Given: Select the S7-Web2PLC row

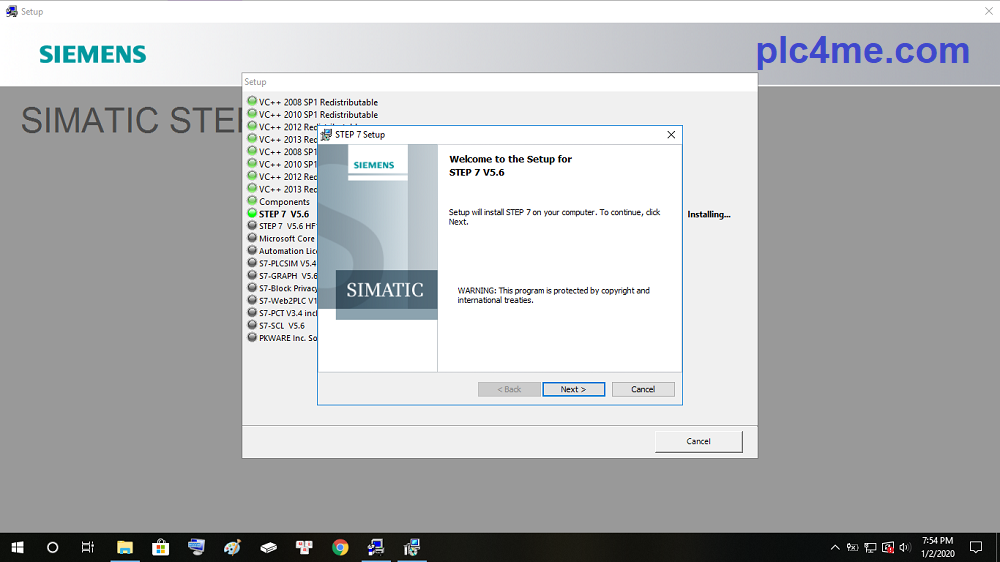Looking at the screenshot, I should [x=281, y=300].
